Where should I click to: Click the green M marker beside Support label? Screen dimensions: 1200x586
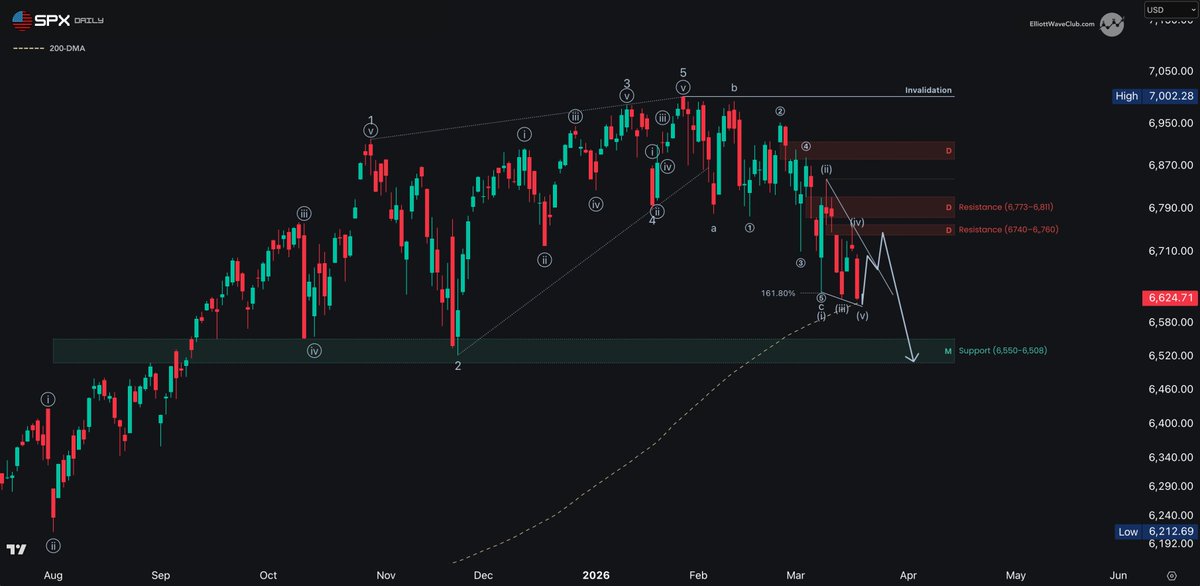pyautogui.click(x=948, y=351)
